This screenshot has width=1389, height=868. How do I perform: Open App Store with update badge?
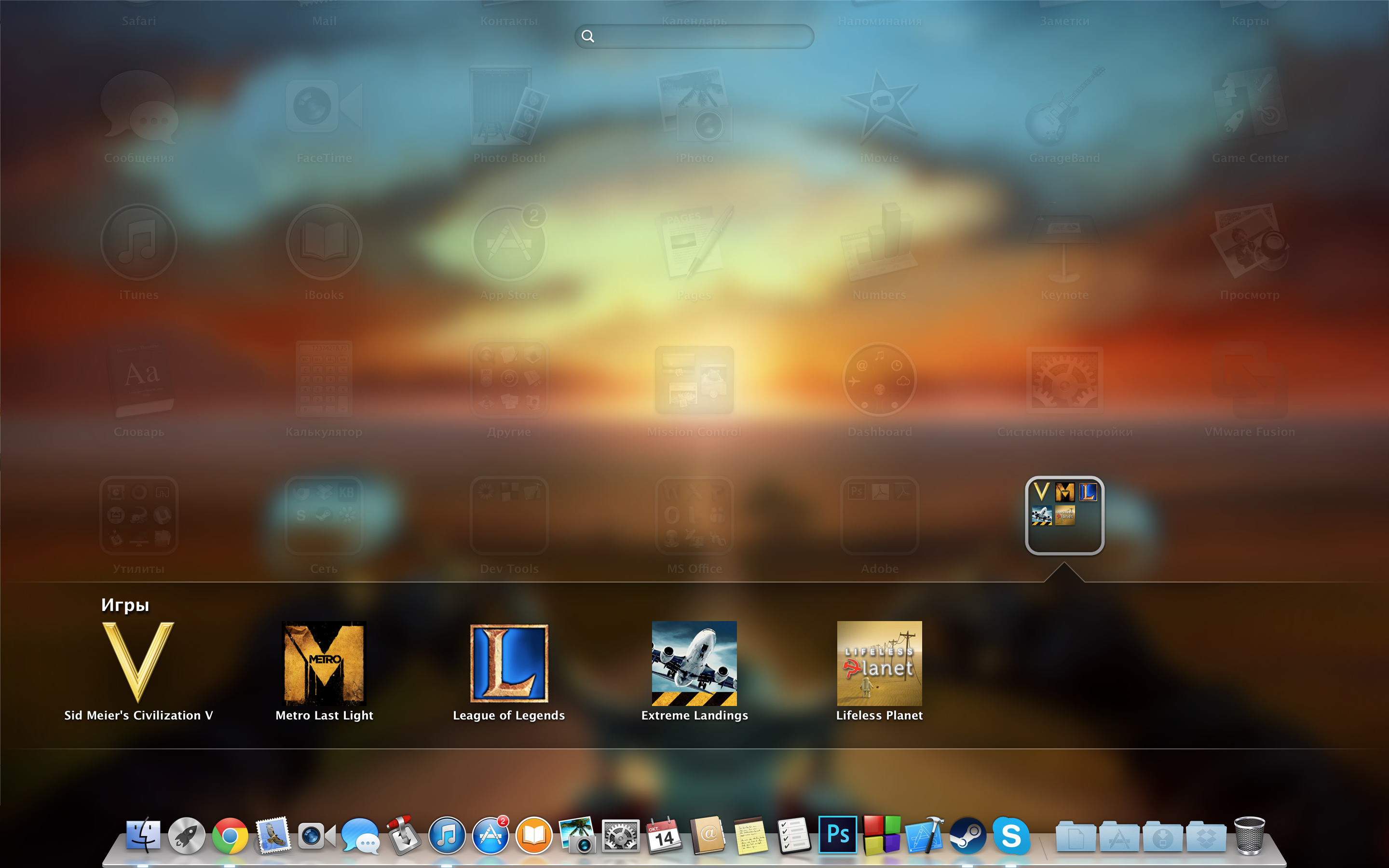point(490,835)
